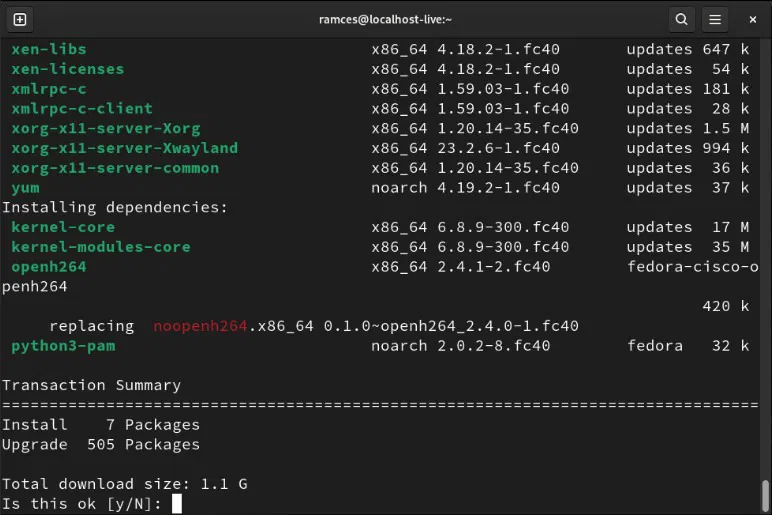Click the 'Install 7 Packages' line
This screenshot has width=772, height=515.
(101, 424)
